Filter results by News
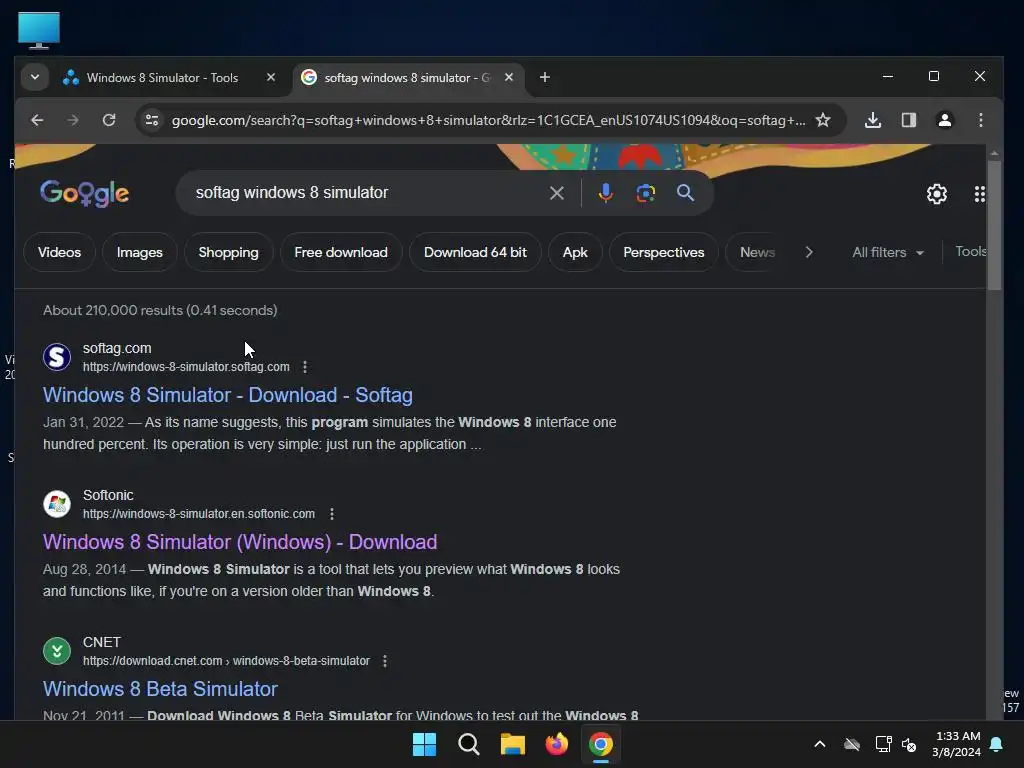The height and width of the screenshot is (768, 1024). [757, 252]
